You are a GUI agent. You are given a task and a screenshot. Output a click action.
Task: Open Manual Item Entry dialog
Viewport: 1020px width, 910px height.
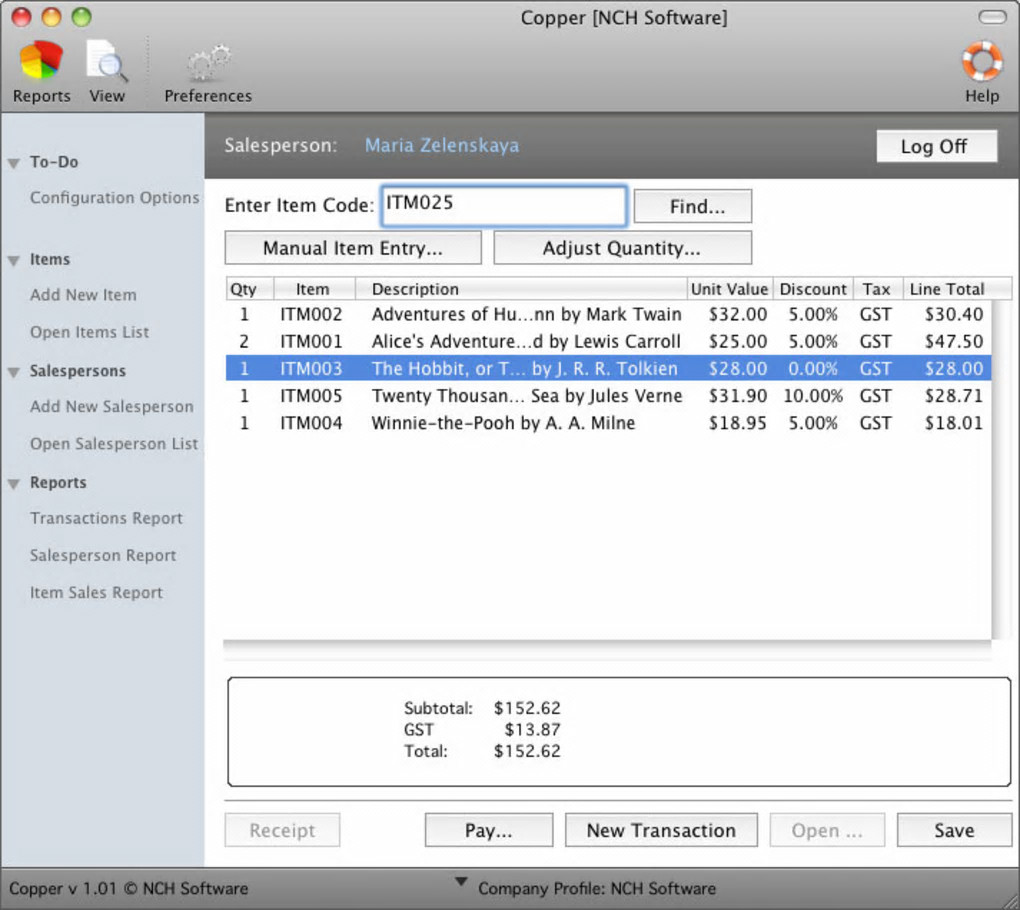(353, 248)
